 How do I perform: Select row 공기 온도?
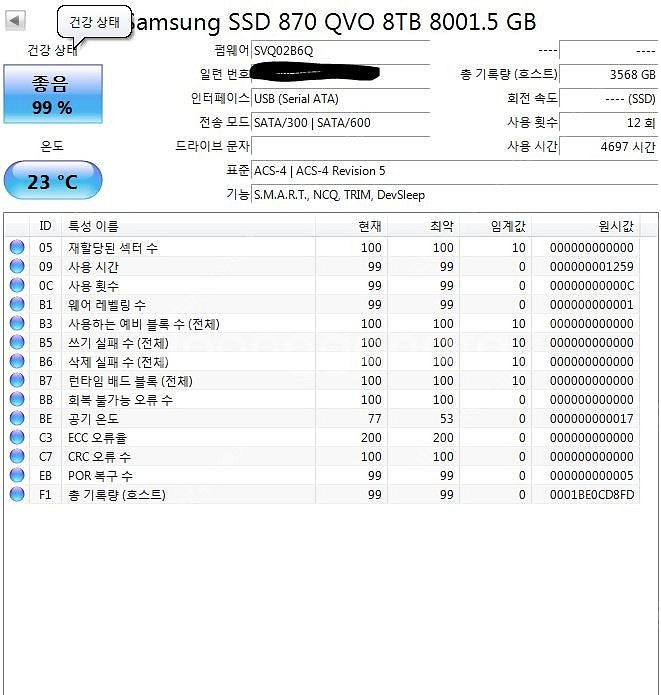click(324, 418)
